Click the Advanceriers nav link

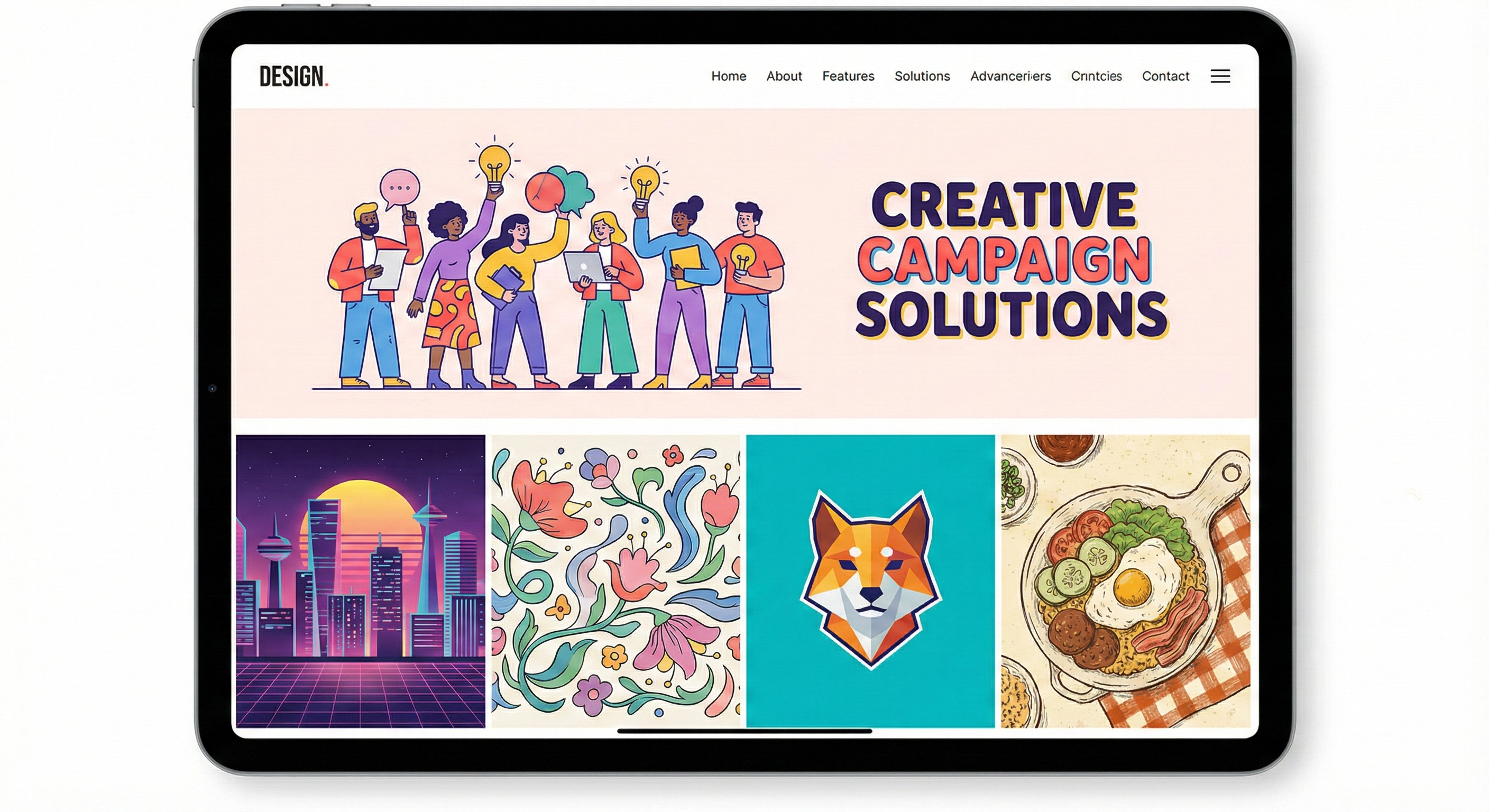pyautogui.click(x=1010, y=76)
